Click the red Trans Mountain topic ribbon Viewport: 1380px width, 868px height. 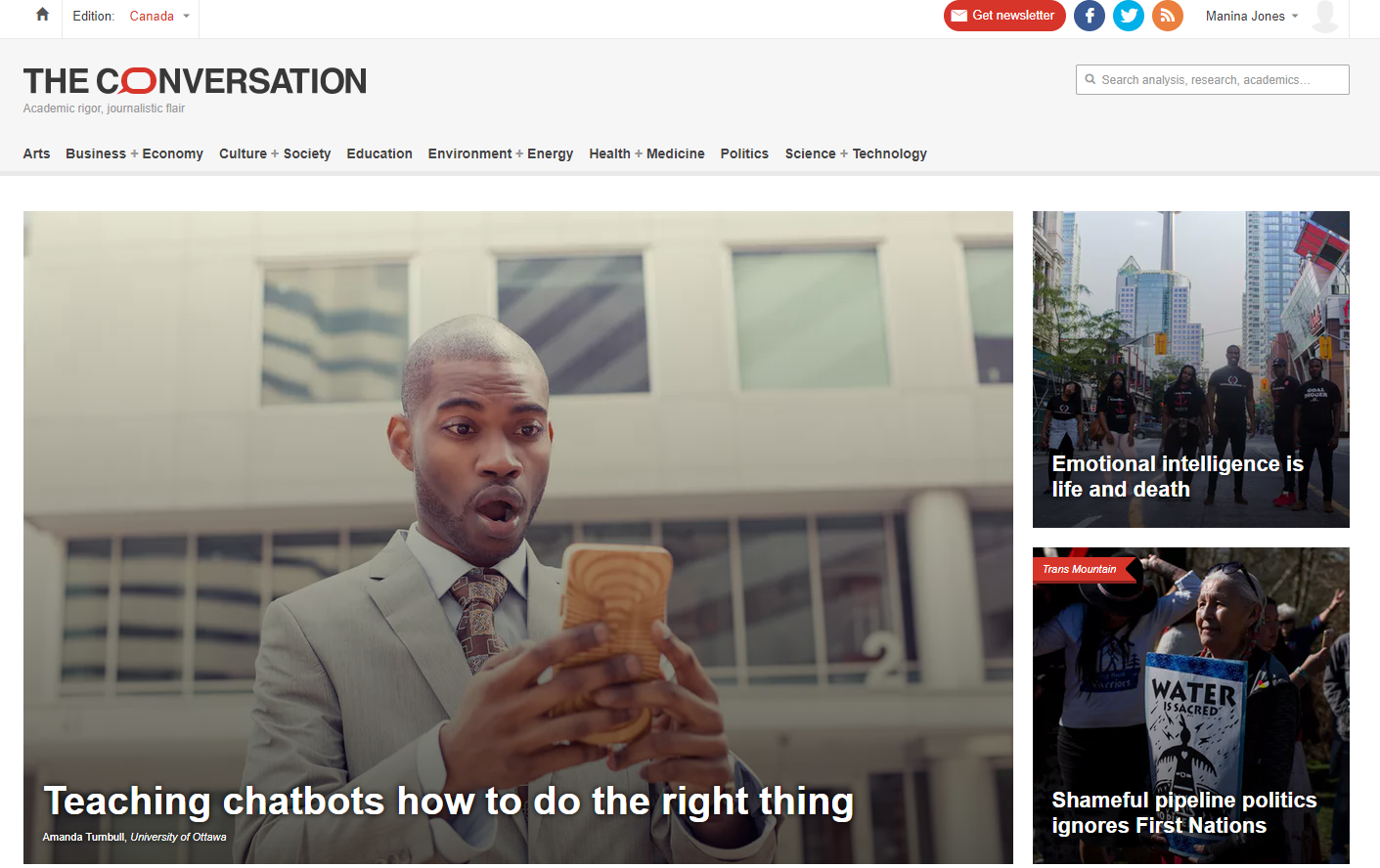1079,568
